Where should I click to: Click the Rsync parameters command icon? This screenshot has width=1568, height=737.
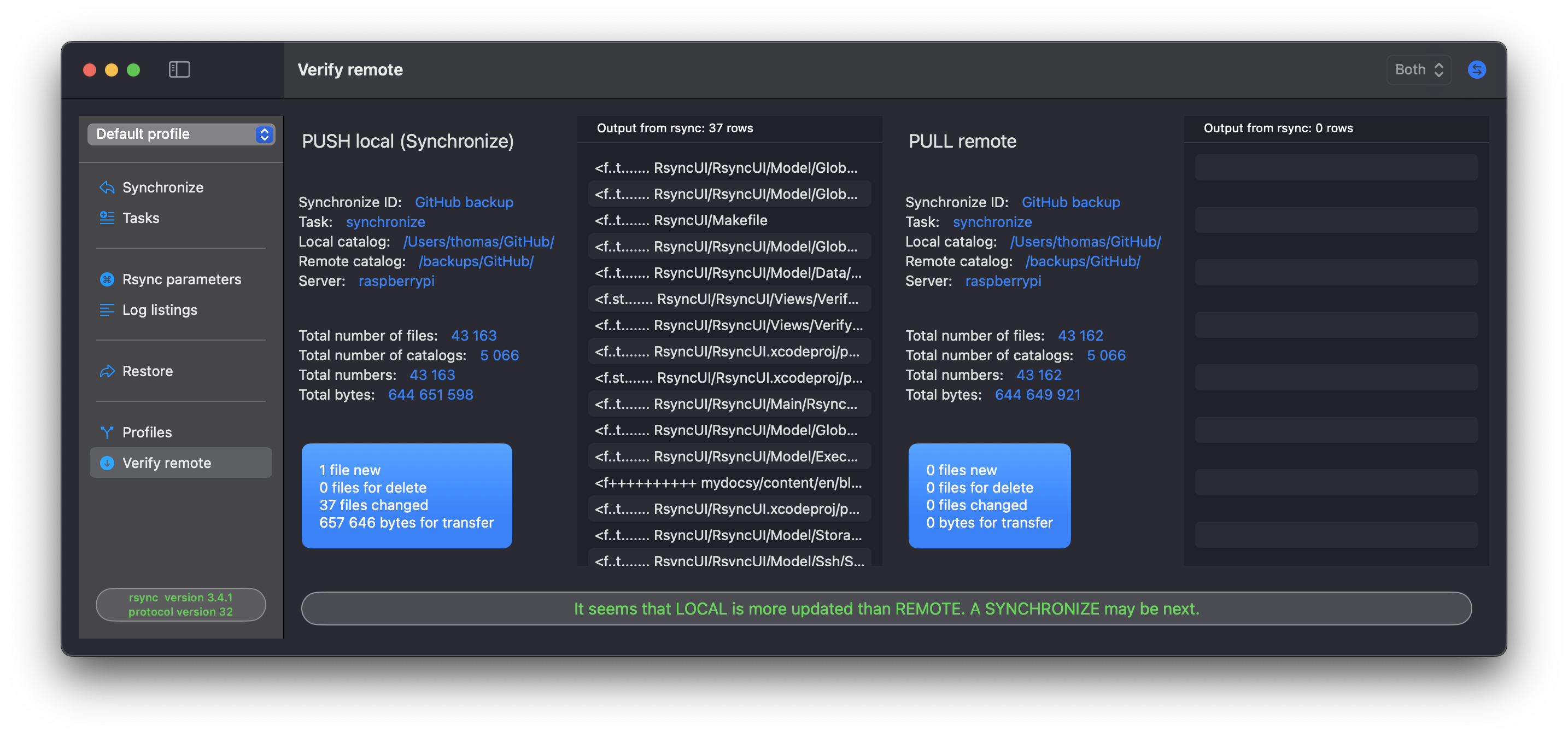pyautogui.click(x=107, y=279)
